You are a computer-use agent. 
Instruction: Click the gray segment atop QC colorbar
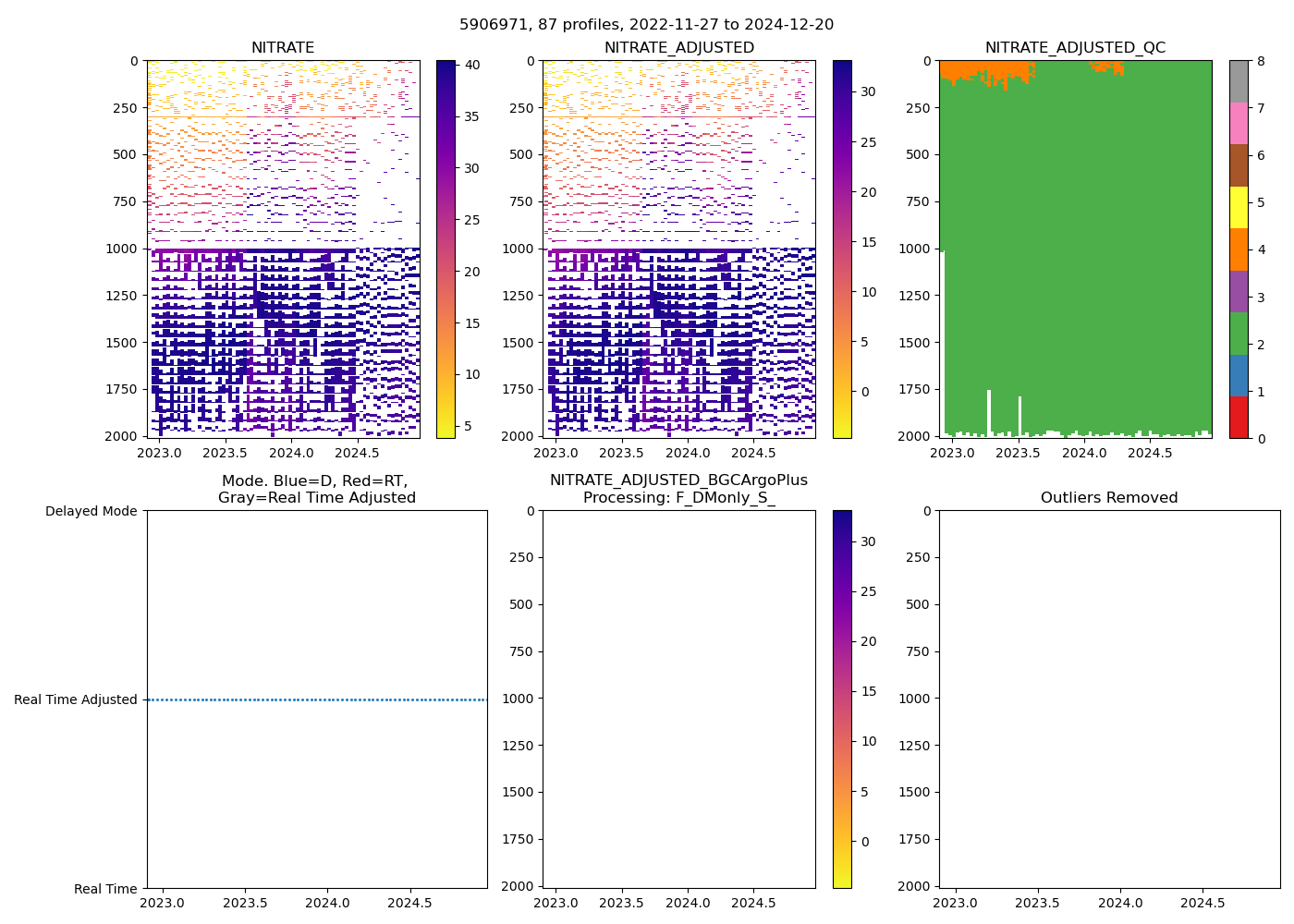point(1239,81)
